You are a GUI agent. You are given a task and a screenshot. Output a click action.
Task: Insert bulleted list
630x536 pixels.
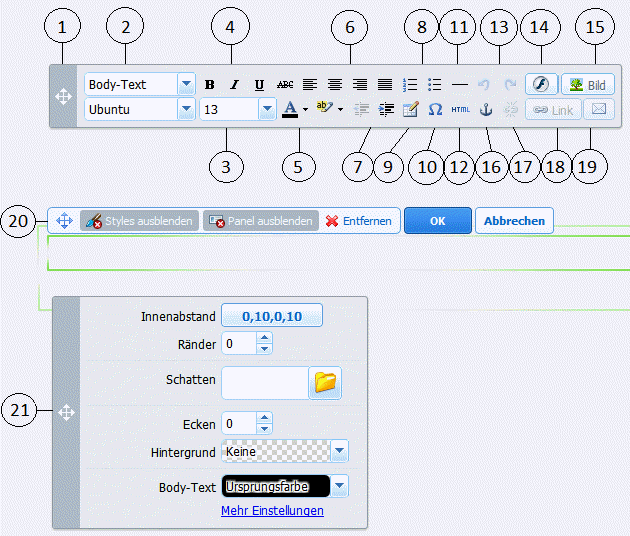pos(435,85)
